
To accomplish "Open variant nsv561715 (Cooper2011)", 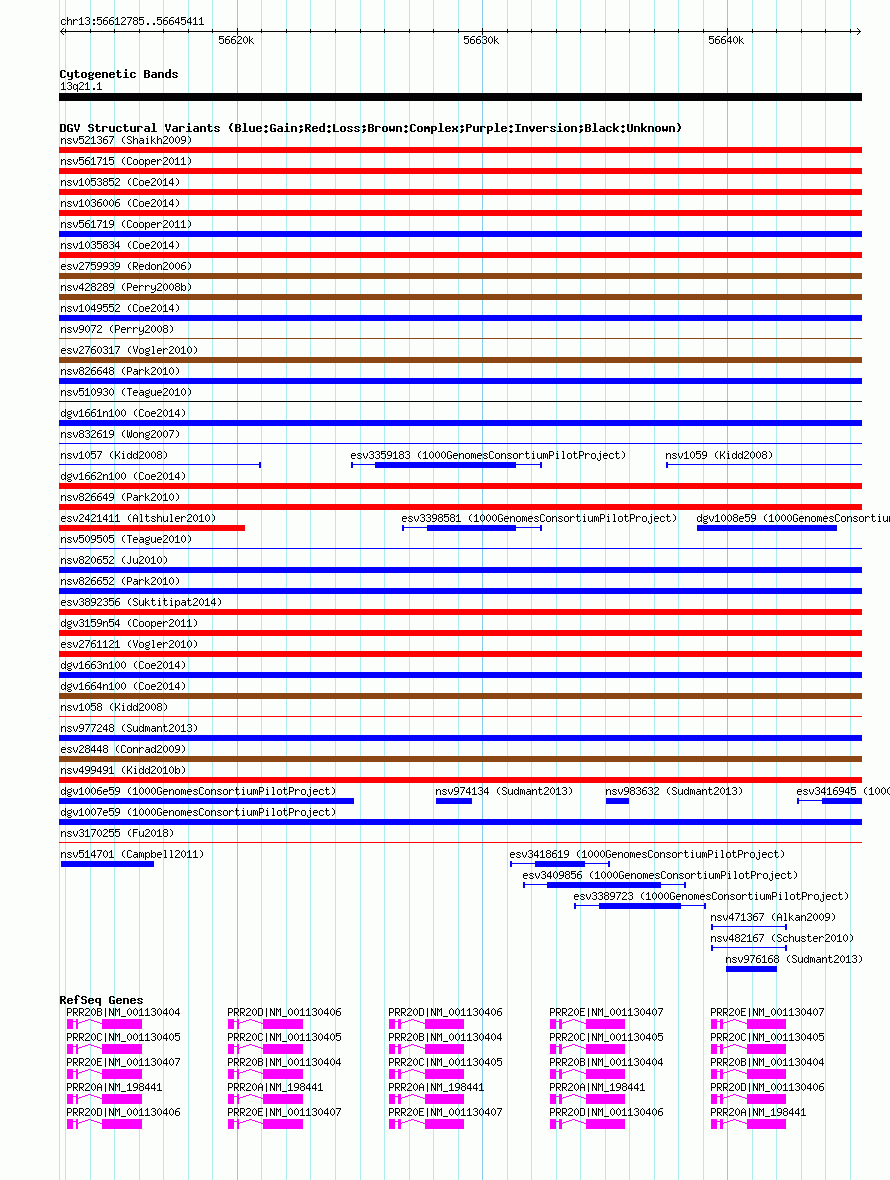I will point(126,161).
